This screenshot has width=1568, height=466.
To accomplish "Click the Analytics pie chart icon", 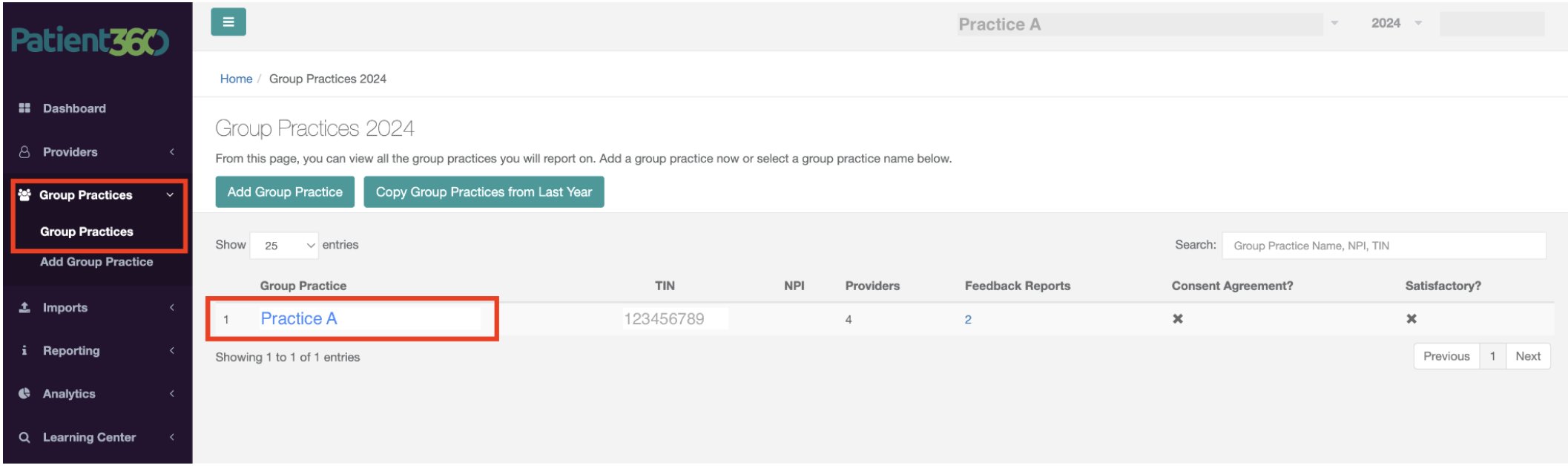I will pos(24,393).
